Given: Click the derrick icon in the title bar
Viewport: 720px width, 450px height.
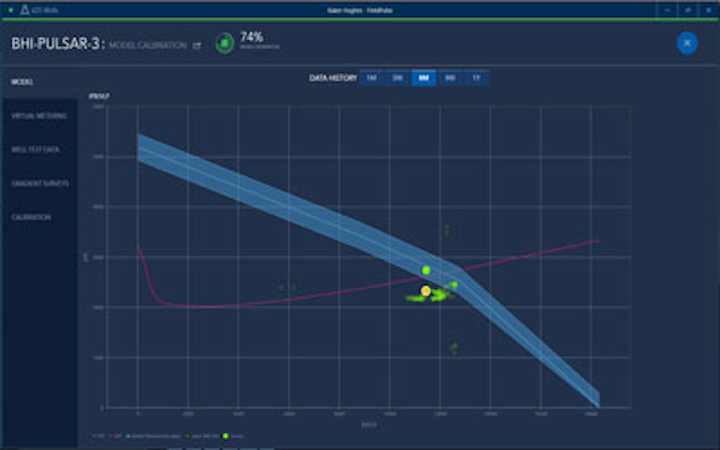Looking at the screenshot, I should [24, 10].
